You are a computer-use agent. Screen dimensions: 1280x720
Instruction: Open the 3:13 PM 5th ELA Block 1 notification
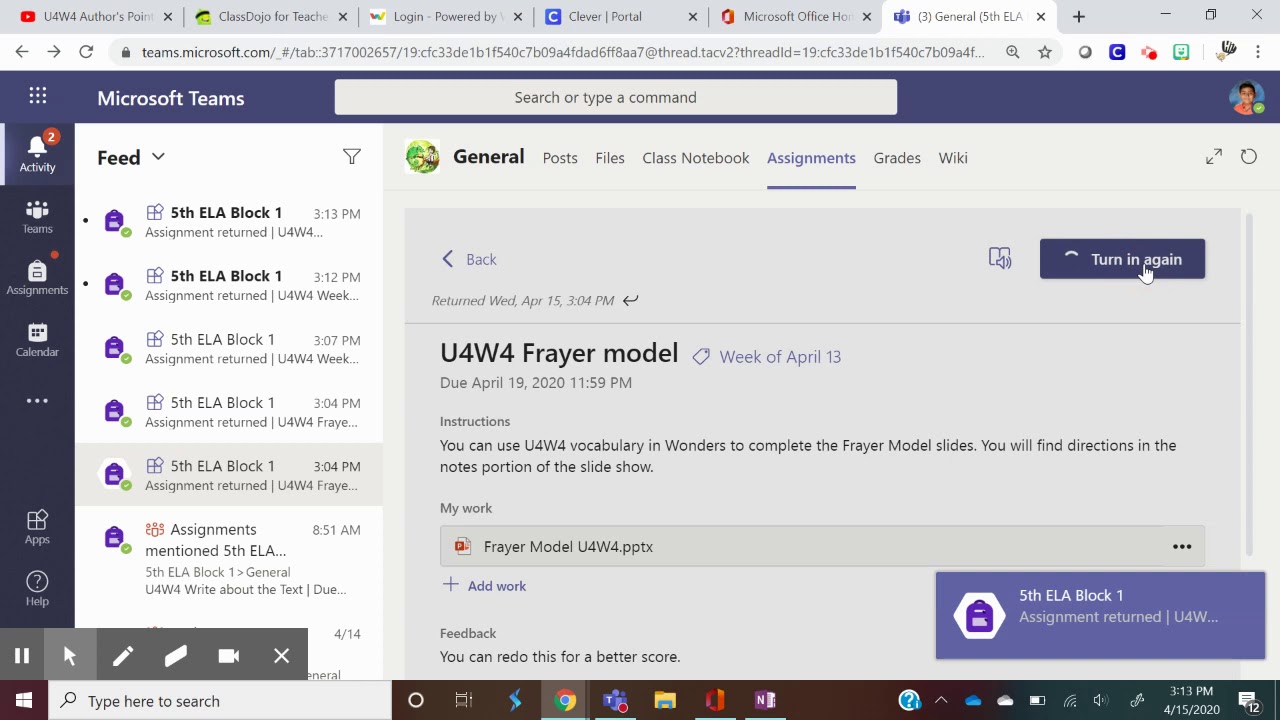point(229,222)
